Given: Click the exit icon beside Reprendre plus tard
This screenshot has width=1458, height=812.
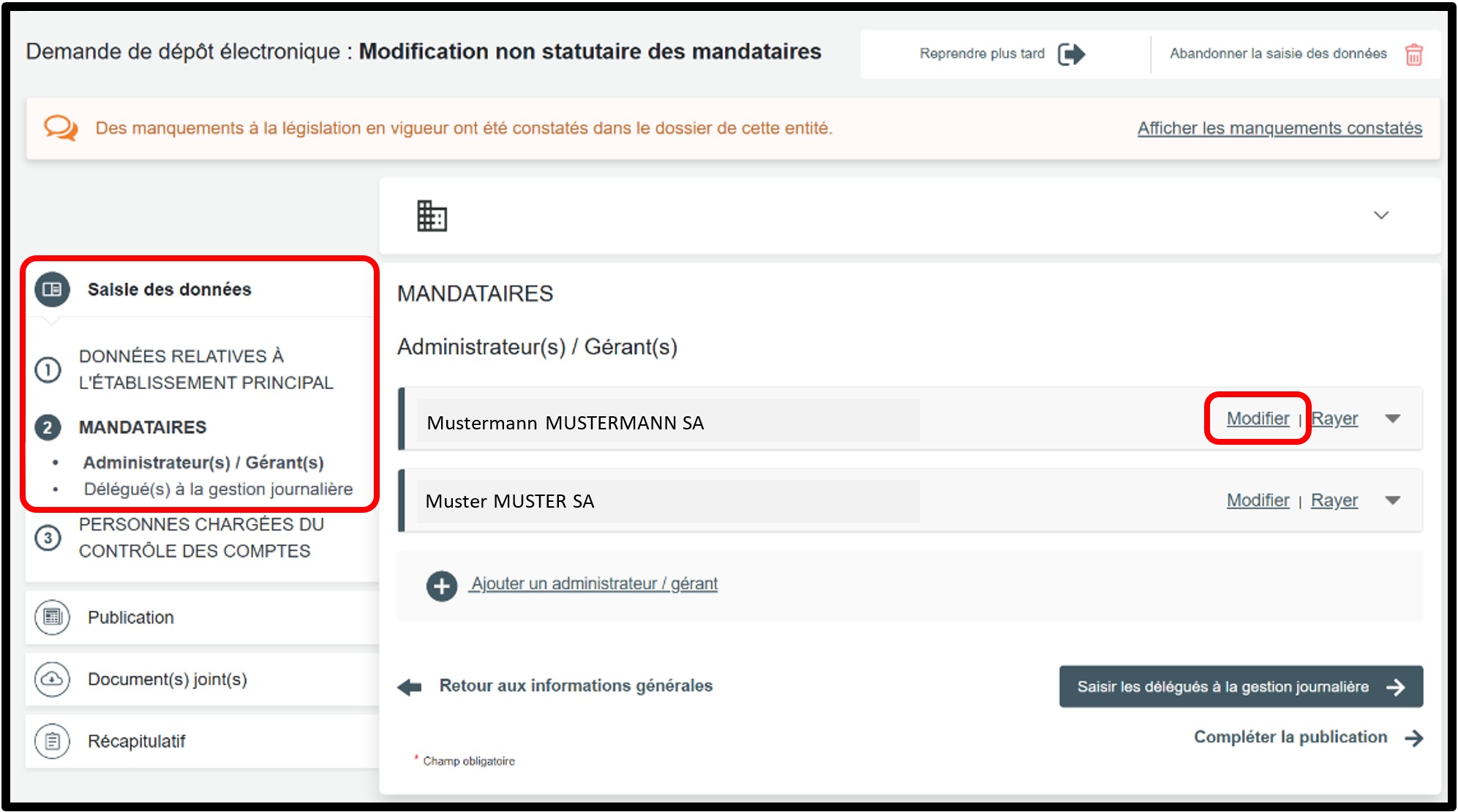Looking at the screenshot, I should pyautogui.click(x=1071, y=54).
